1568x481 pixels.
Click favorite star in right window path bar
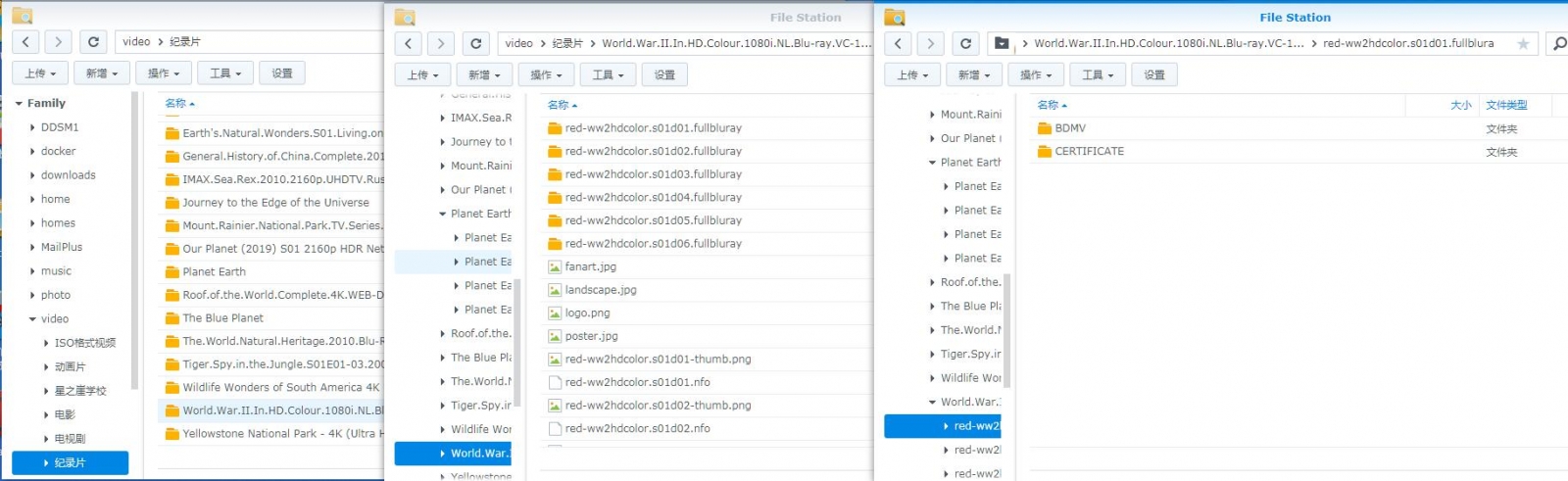(x=1523, y=44)
